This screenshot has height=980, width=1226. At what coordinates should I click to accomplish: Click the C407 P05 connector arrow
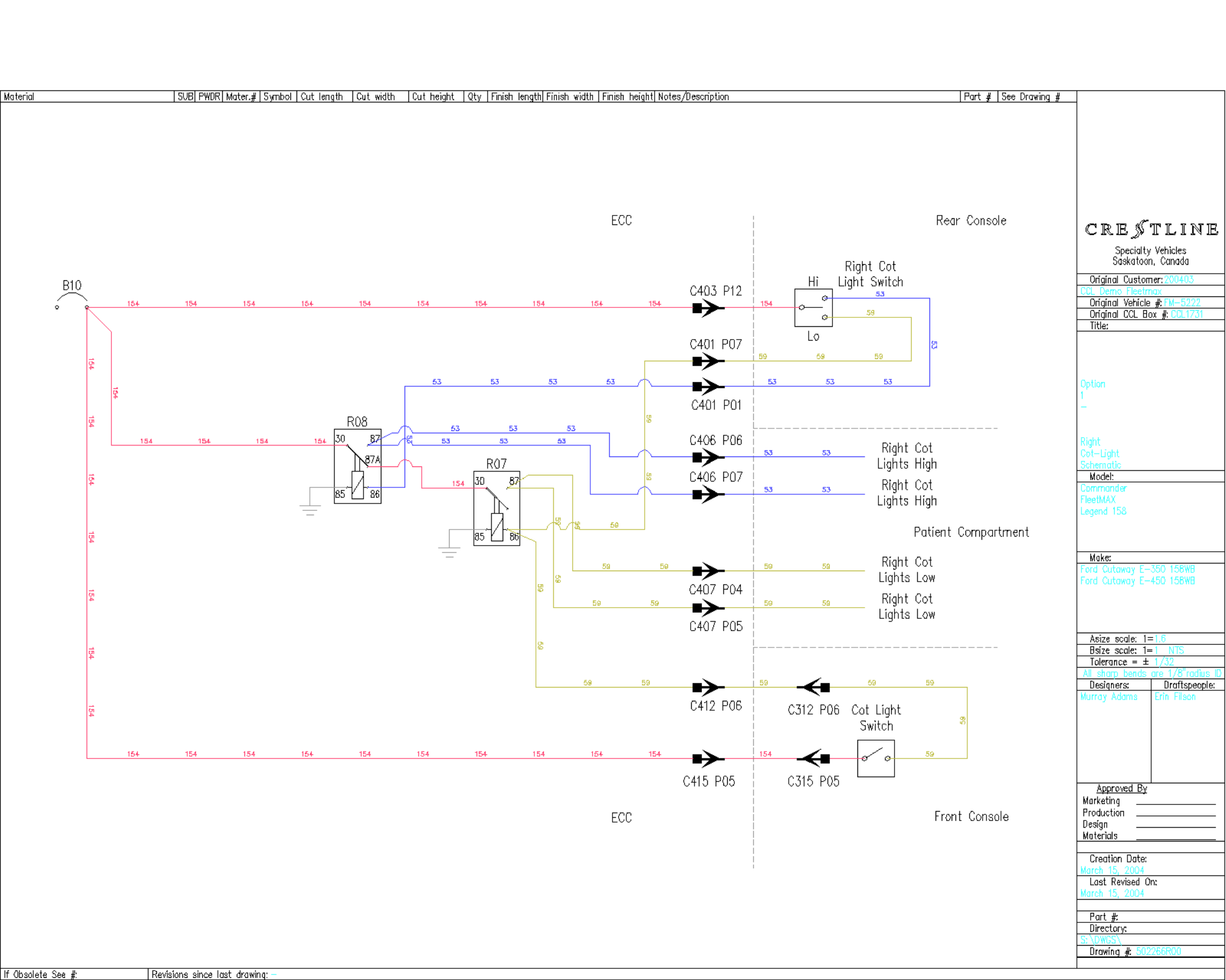[x=708, y=608]
